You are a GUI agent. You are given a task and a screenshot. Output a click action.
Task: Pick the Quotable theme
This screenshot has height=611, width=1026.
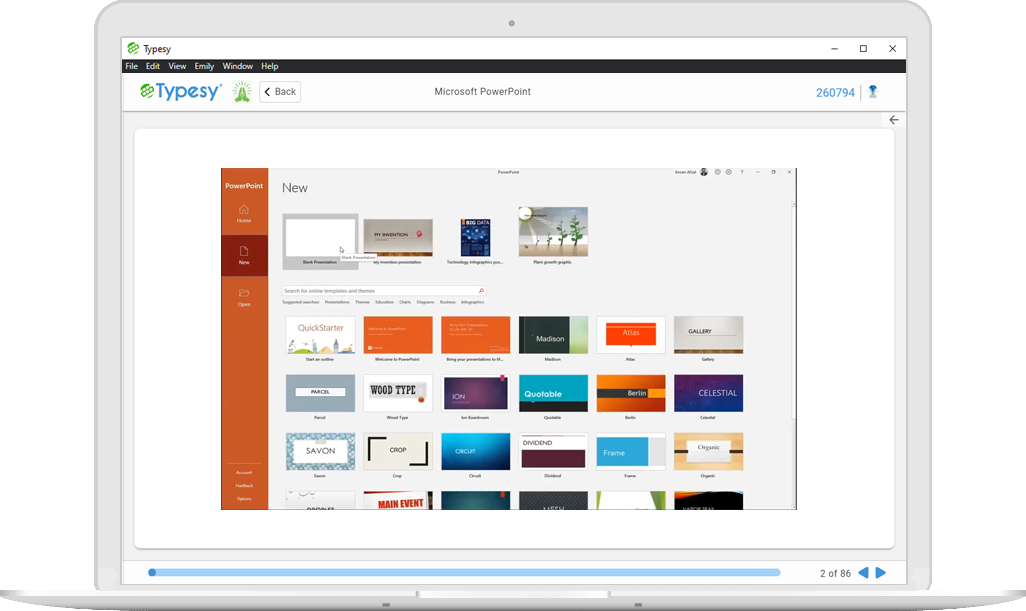tap(553, 393)
